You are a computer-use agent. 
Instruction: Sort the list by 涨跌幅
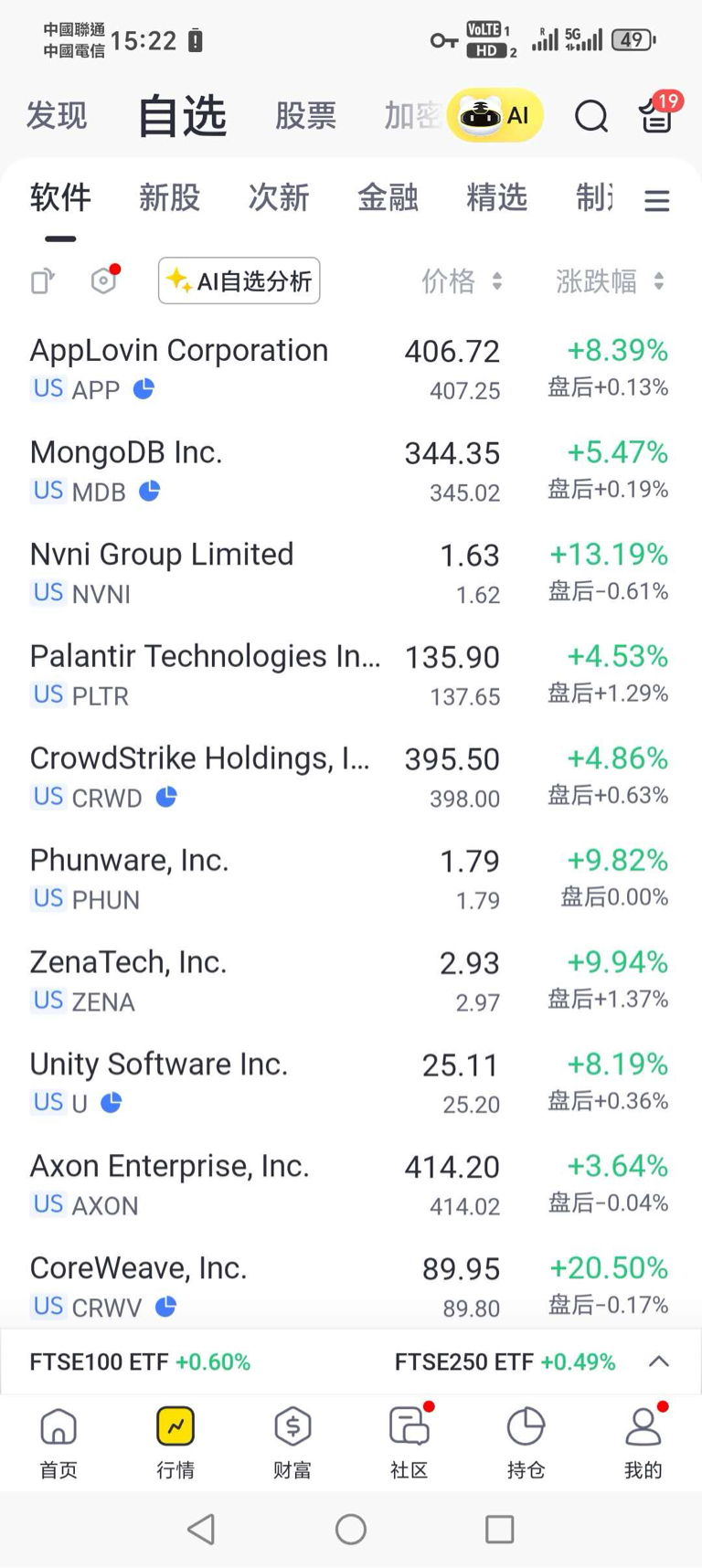coord(609,281)
